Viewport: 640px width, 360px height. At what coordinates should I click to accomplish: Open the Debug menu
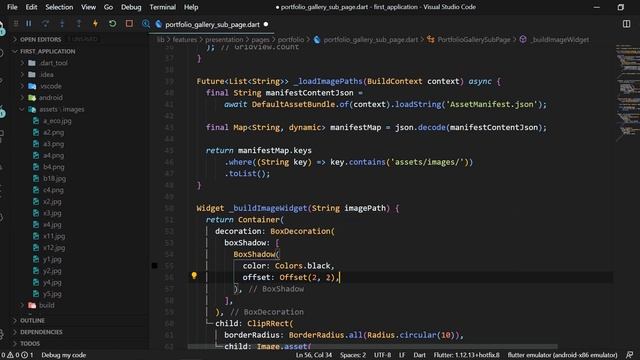[131, 7]
